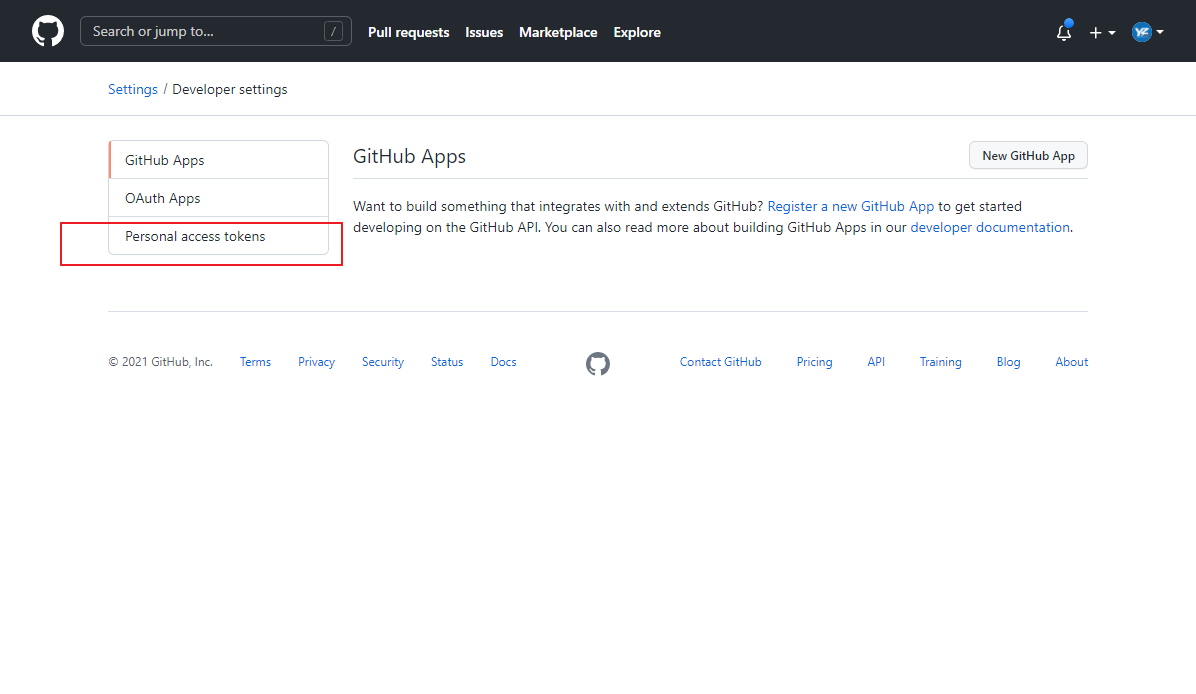Open Docs footer link
This screenshot has width=1196, height=694.
[x=503, y=362]
